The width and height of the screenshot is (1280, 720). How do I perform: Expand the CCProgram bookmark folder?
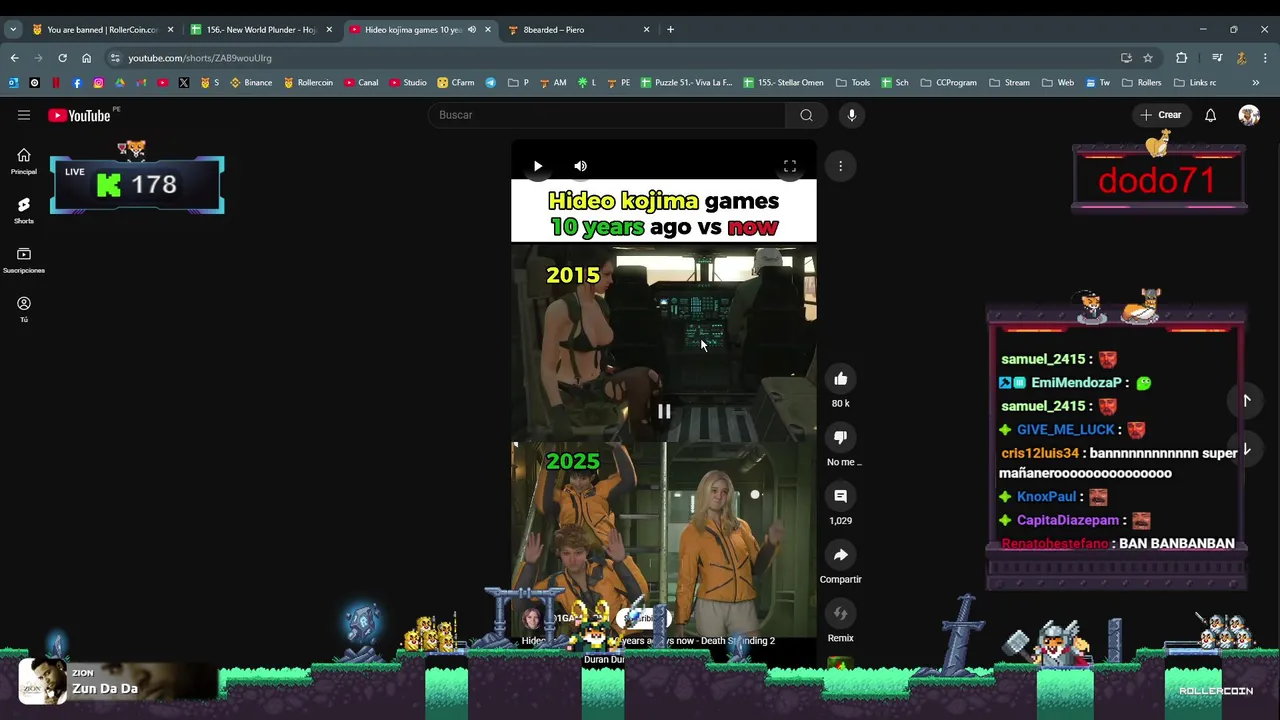point(949,83)
